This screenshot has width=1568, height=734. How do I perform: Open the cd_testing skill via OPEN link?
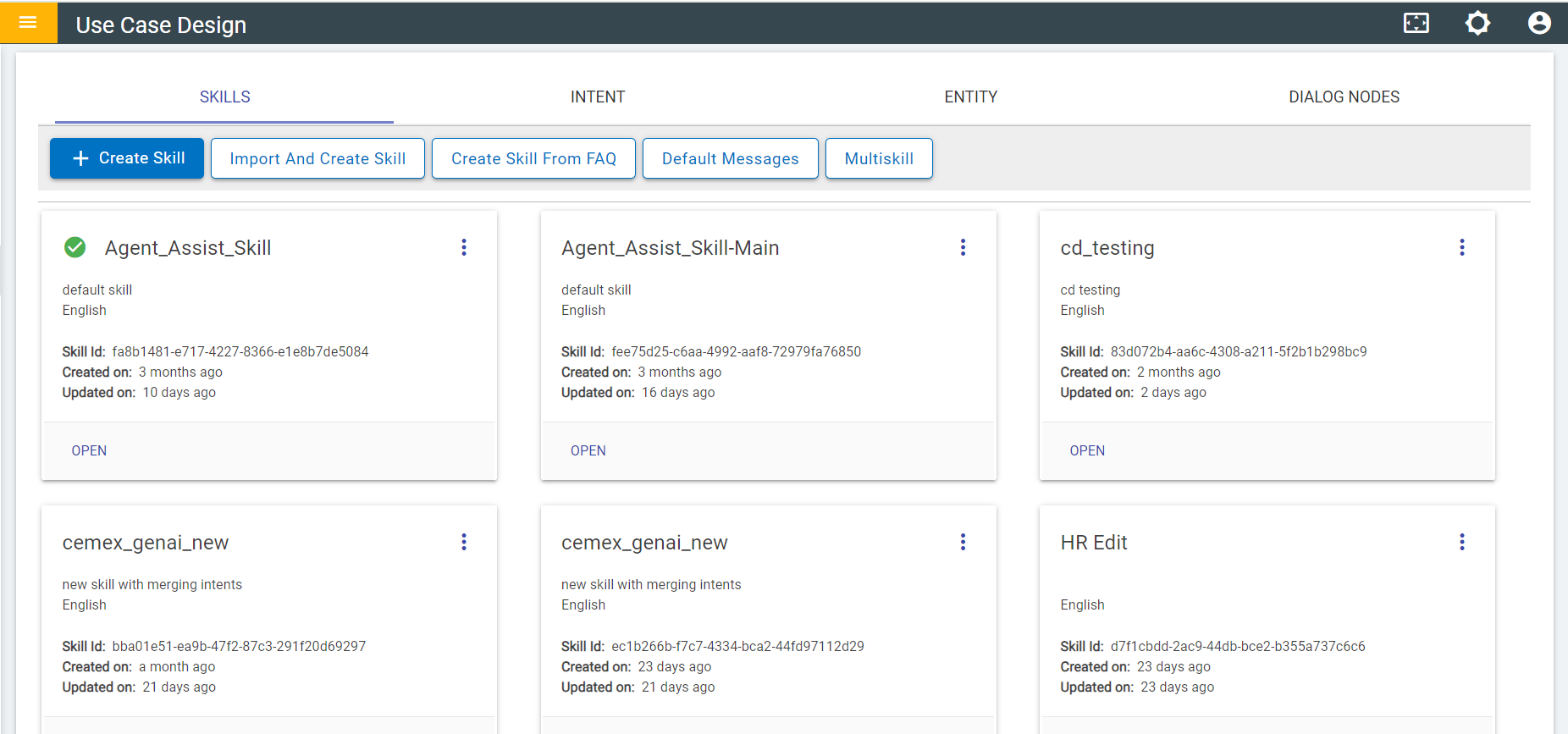pyautogui.click(x=1087, y=450)
